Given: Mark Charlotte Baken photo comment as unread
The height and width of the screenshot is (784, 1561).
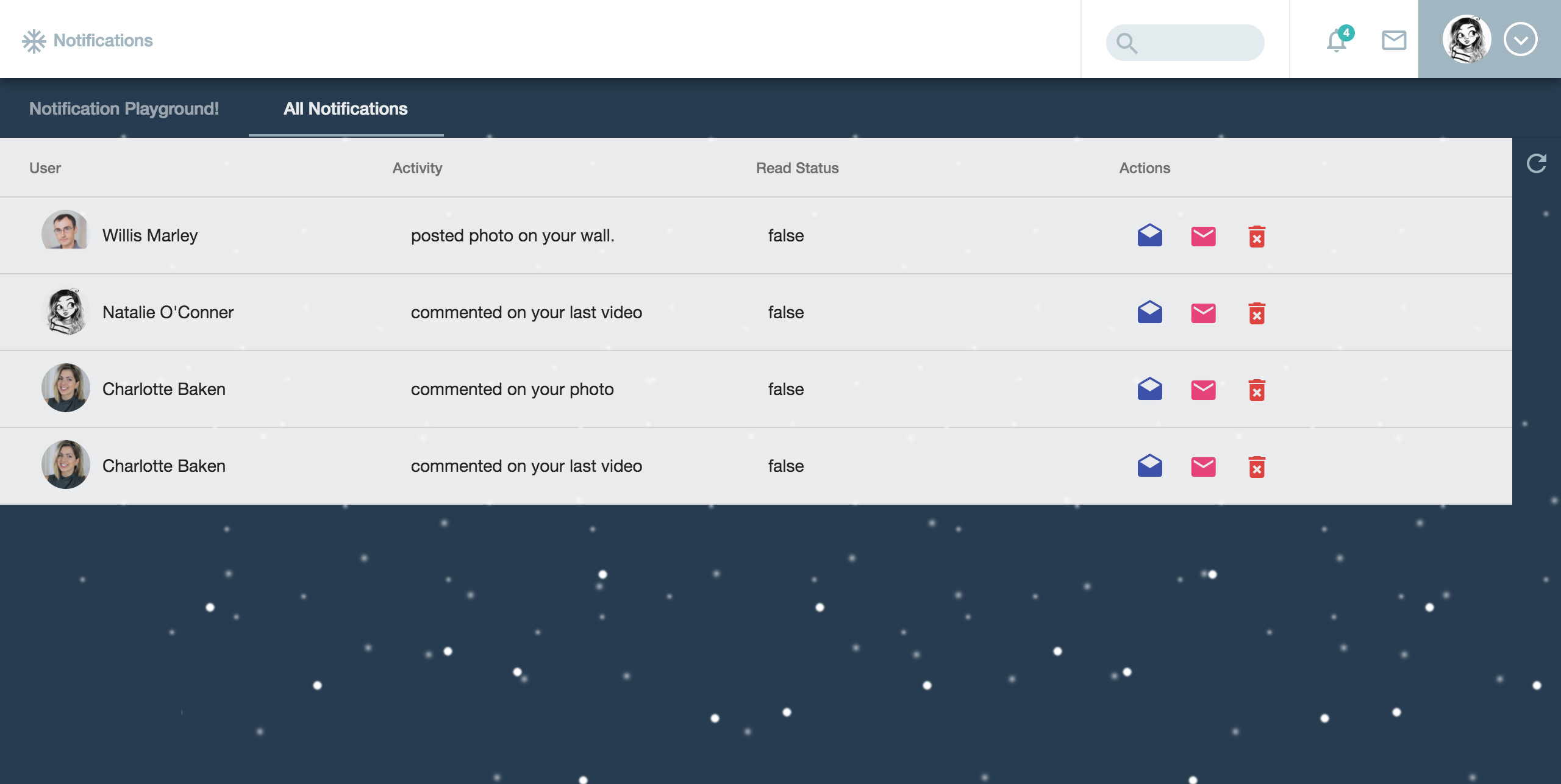Looking at the screenshot, I should tap(1203, 390).
